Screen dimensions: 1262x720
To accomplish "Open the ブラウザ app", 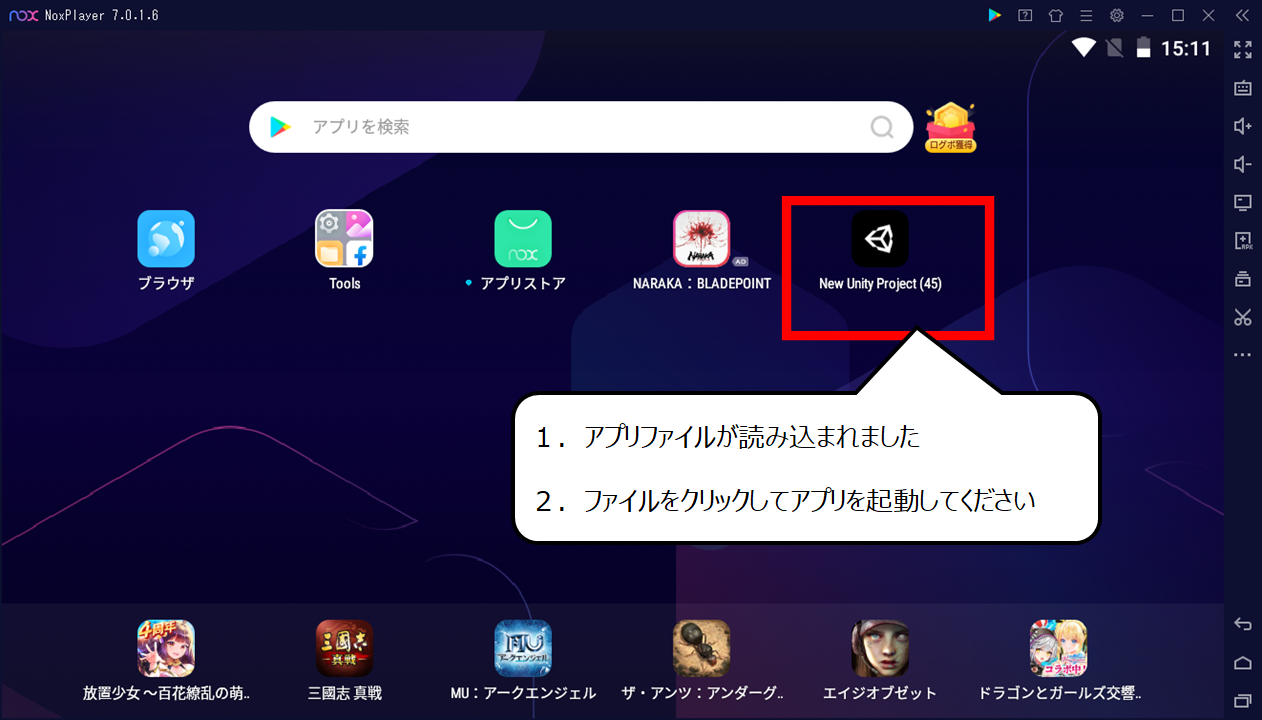I will click(x=166, y=239).
